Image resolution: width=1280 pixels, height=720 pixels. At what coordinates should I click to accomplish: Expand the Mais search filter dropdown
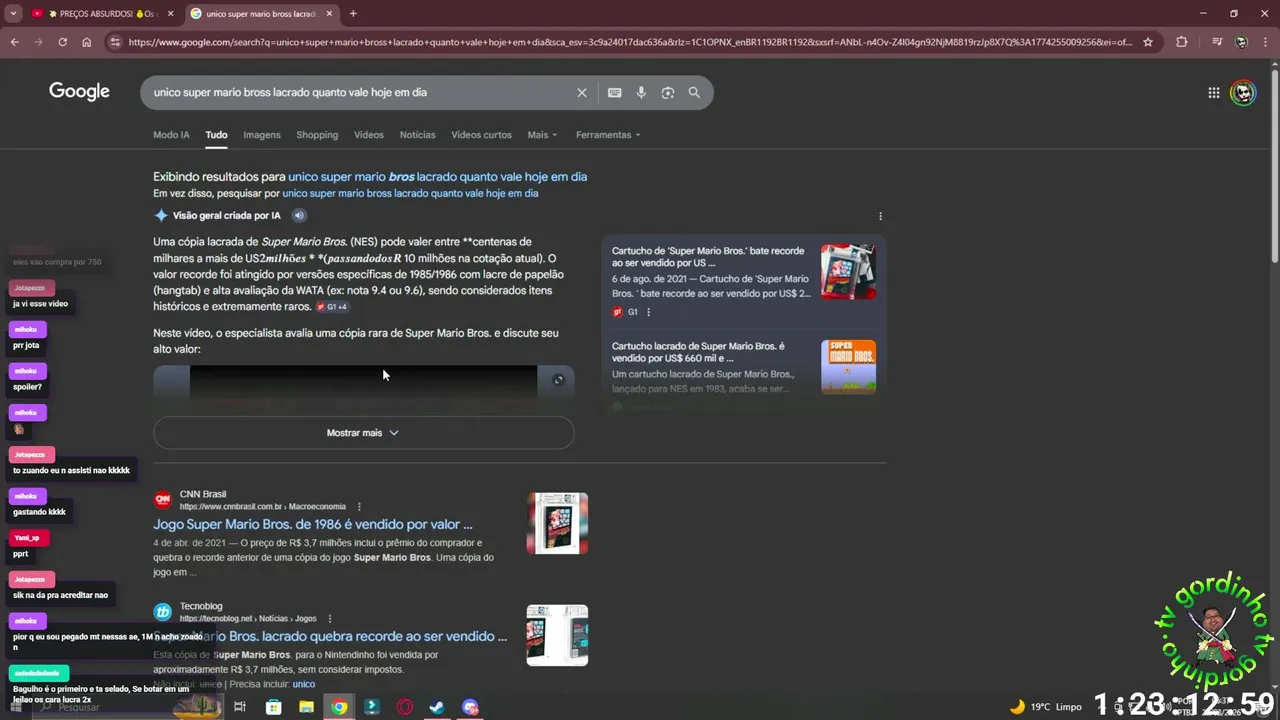[542, 135]
